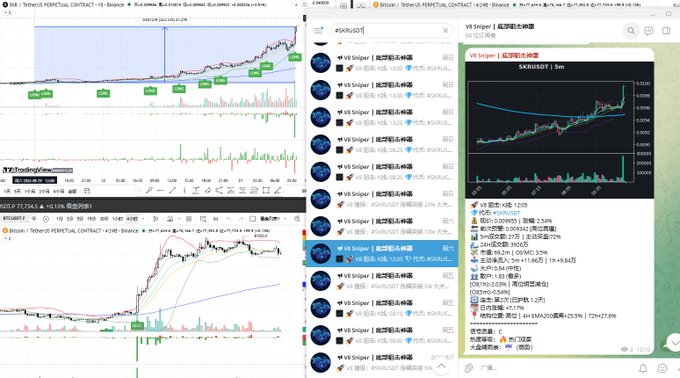Jump to top of search results with up-arrow button
The width and height of the screenshot is (680, 378).
441,367
